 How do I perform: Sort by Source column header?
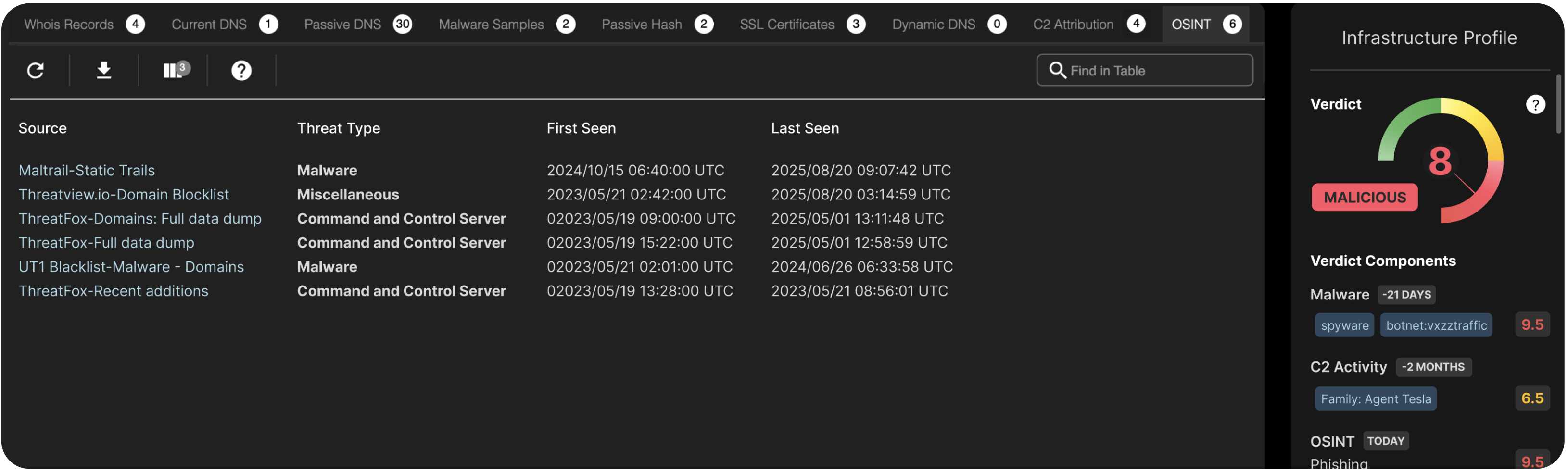[43, 128]
